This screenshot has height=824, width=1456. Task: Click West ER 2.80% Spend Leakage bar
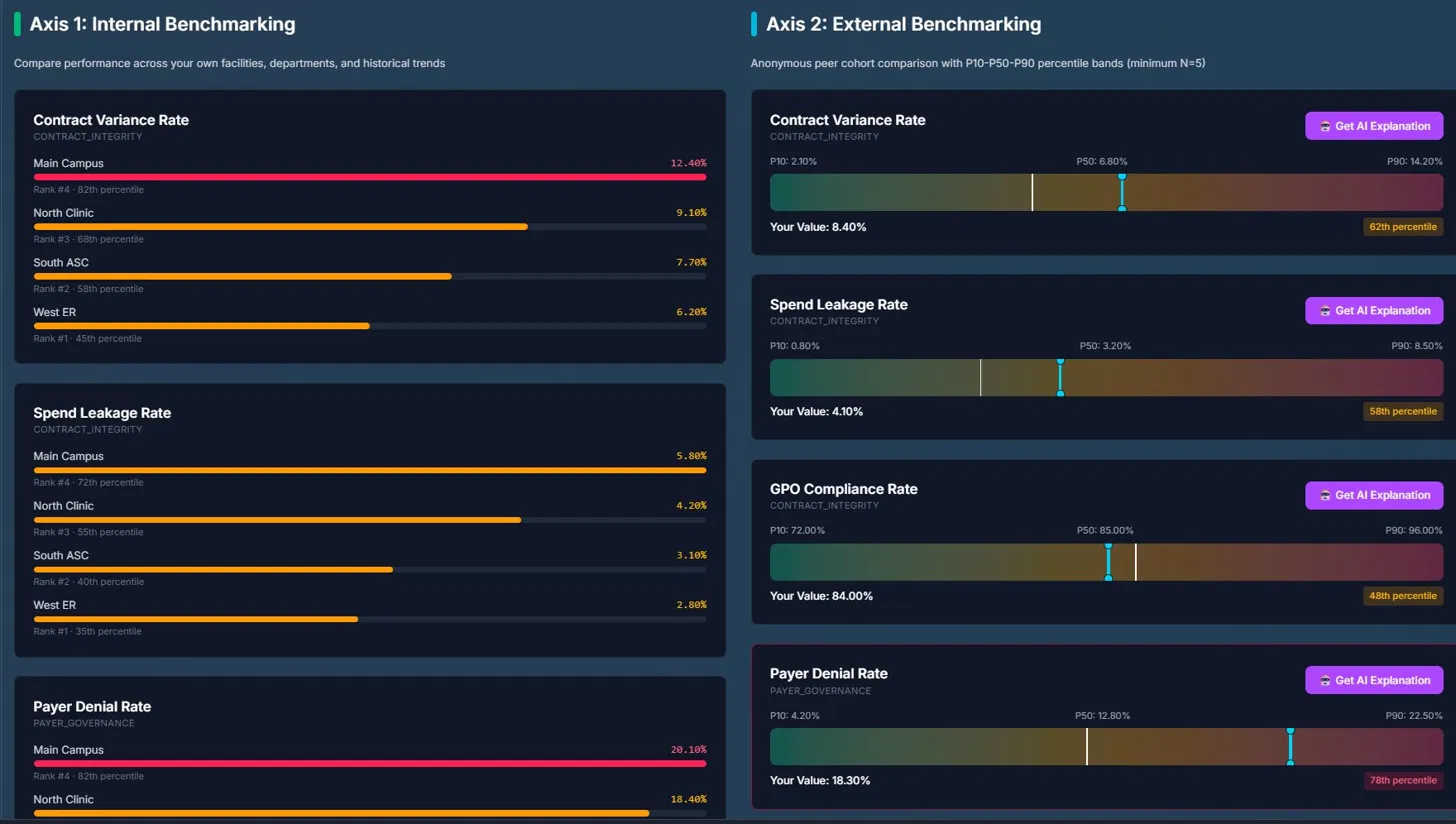(370, 619)
